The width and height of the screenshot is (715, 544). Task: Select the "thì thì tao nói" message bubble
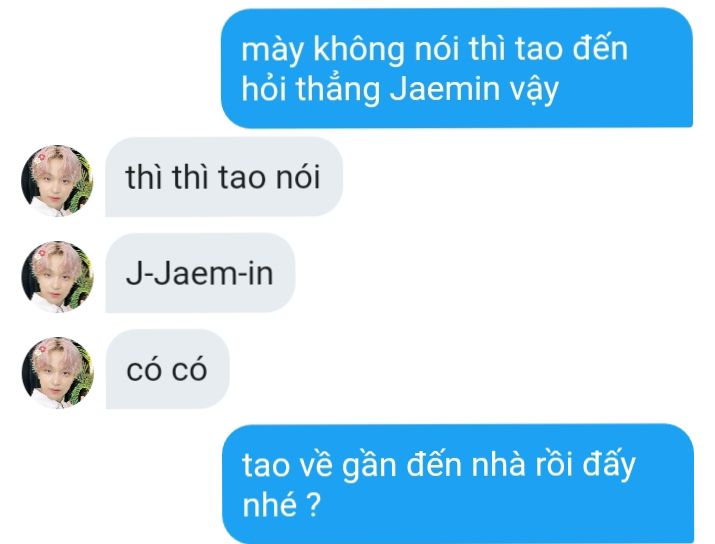224,177
